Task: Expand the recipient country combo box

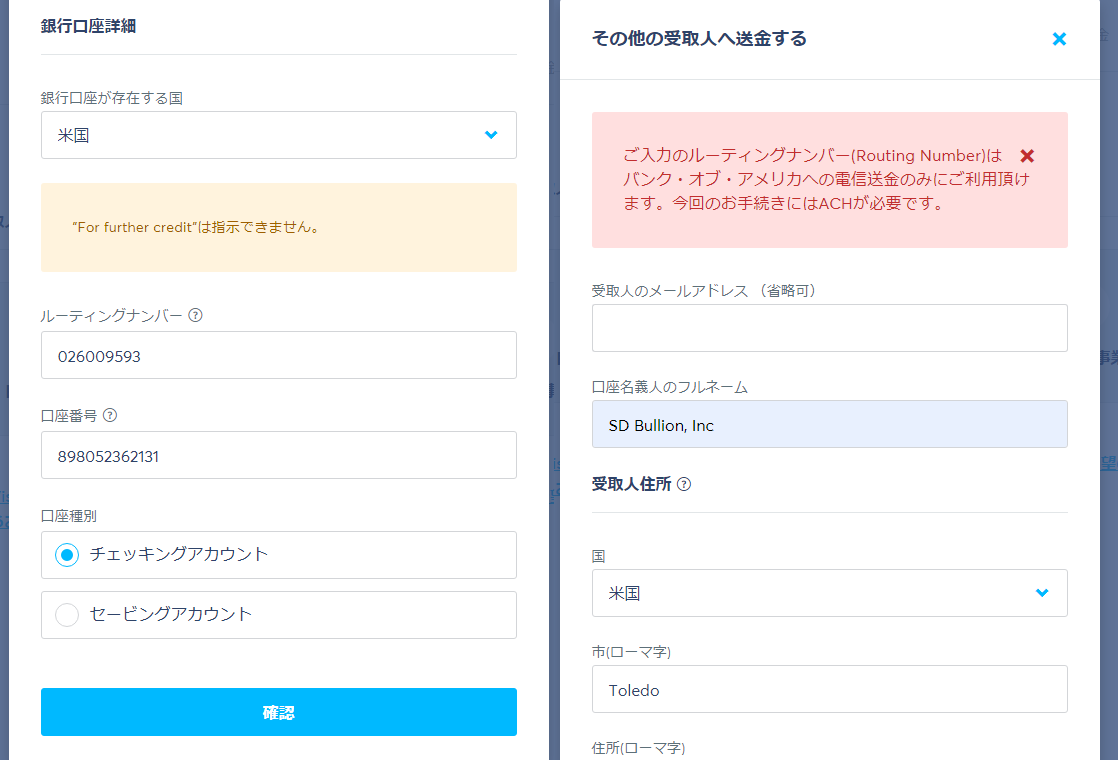Action: point(829,593)
